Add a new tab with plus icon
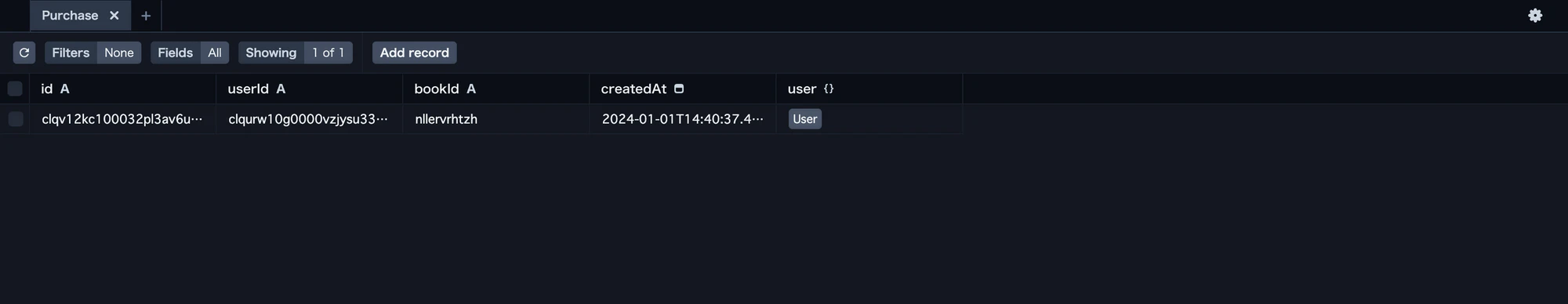Image resolution: width=1568 pixels, height=304 pixels. click(x=146, y=16)
